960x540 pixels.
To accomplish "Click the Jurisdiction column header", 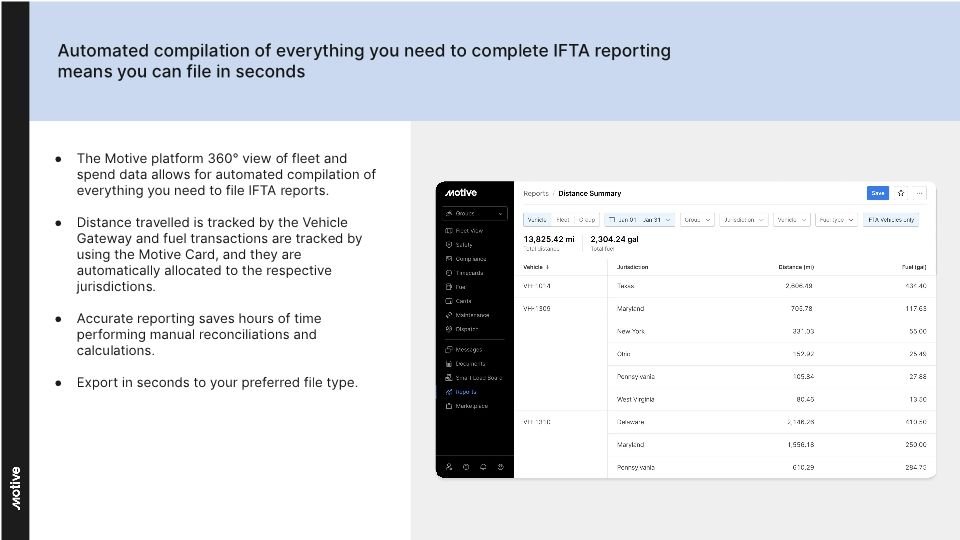I will click(x=632, y=267).
